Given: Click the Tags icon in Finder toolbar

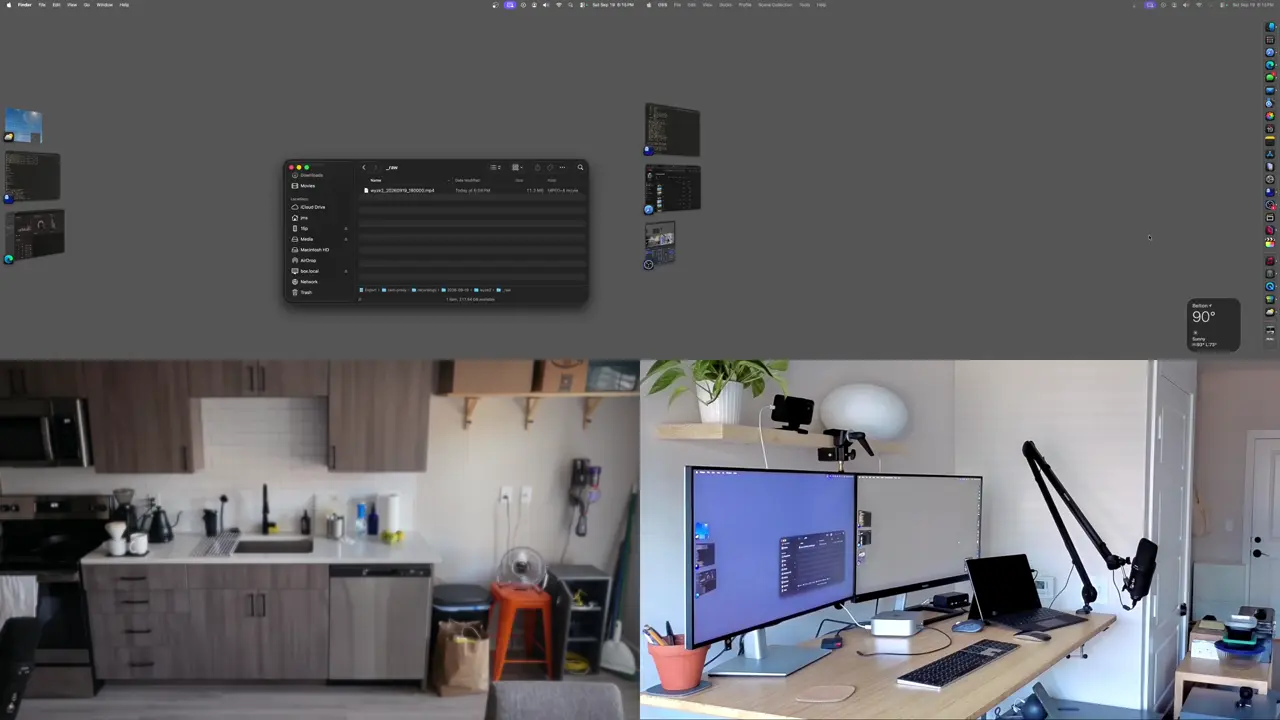Looking at the screenshot, I should coord(550,167).
